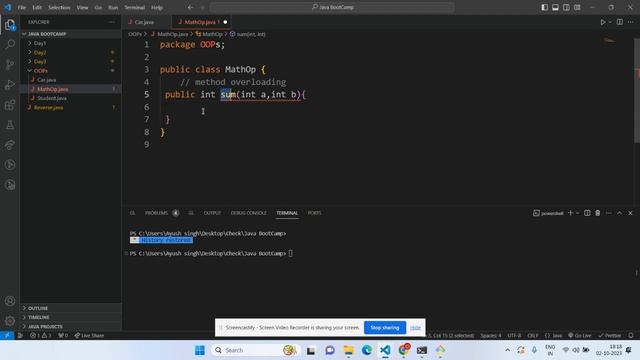The height and width of the screenshot is (360, 640).
Task: Create a new terminal with plus
Action: pos(571,213)
